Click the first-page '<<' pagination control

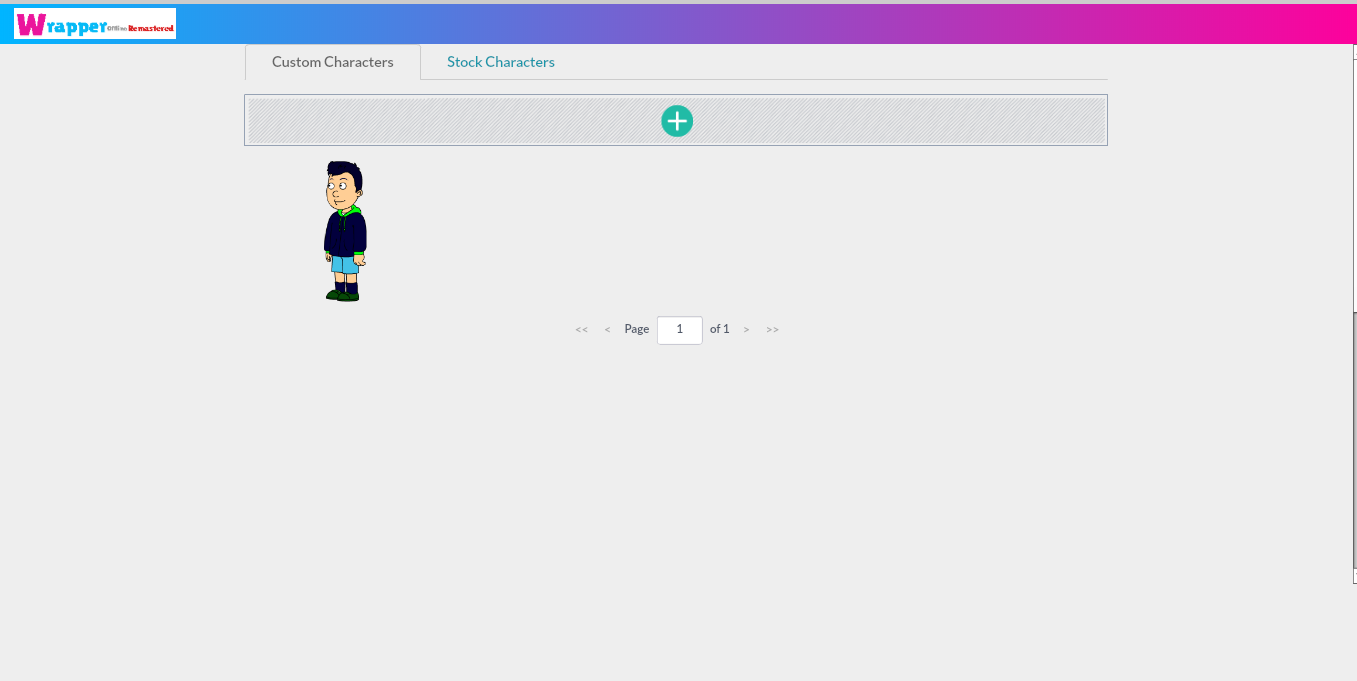click(581, 329)
